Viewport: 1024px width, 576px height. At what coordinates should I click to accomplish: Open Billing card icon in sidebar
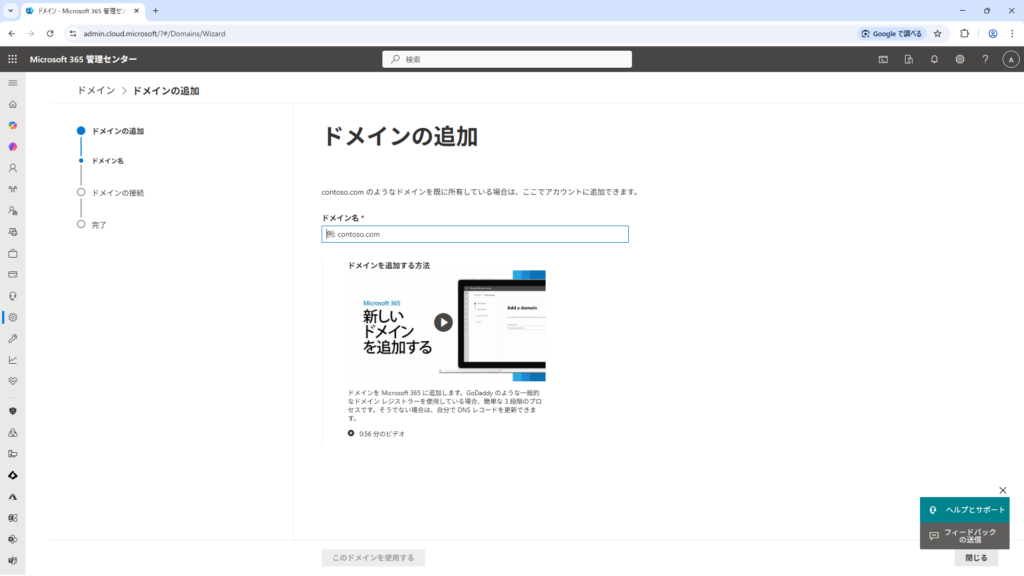click(x=13, y=274)
